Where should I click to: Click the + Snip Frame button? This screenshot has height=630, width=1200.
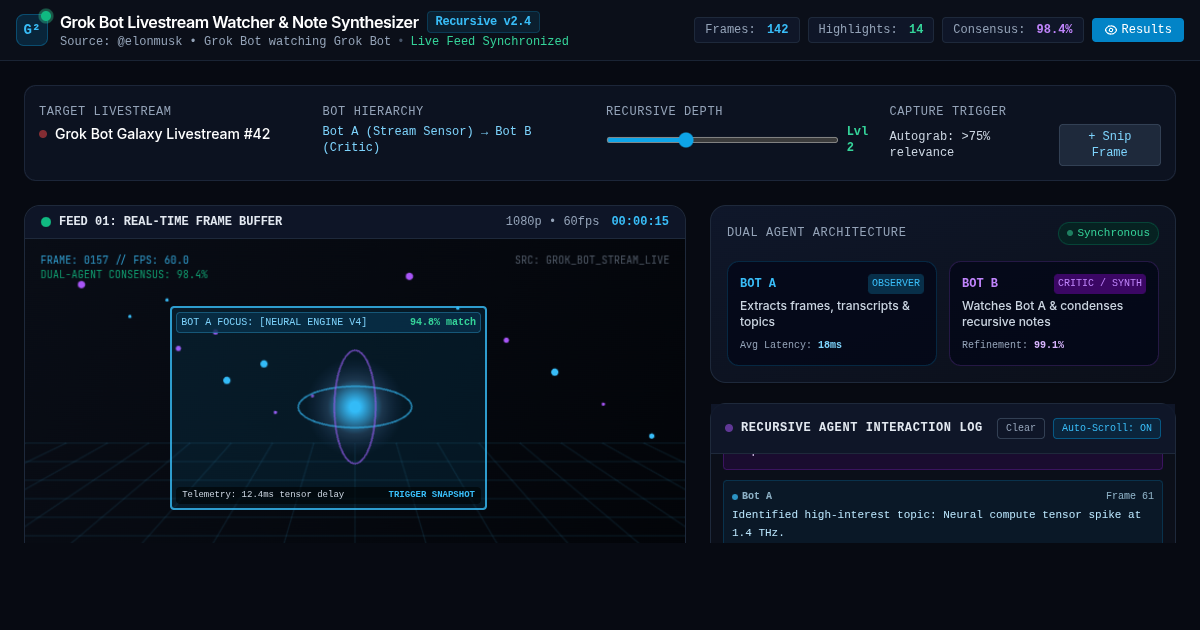1109,145
